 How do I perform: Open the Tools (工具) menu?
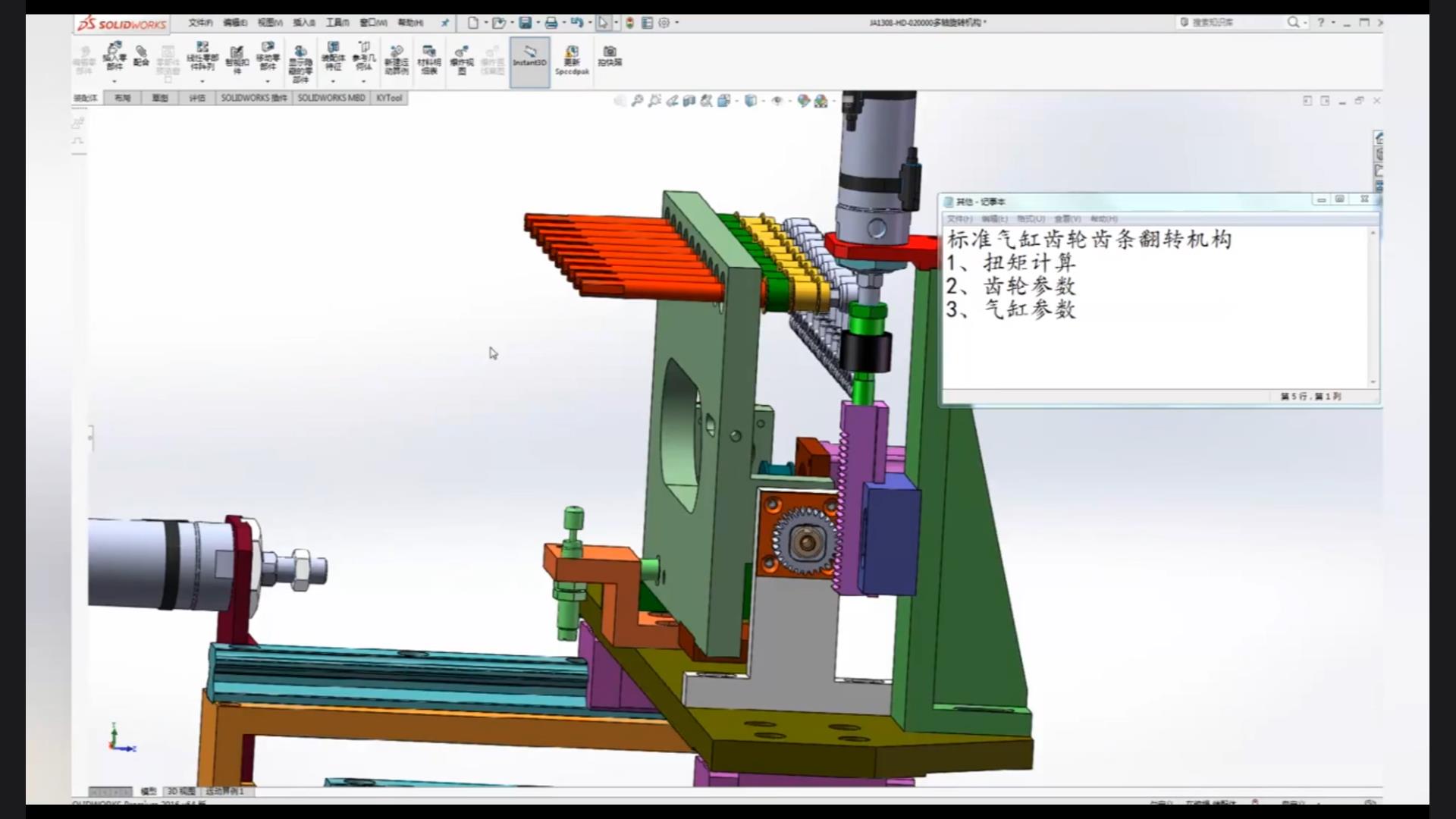pyautogui.click(x=337, y=23)
